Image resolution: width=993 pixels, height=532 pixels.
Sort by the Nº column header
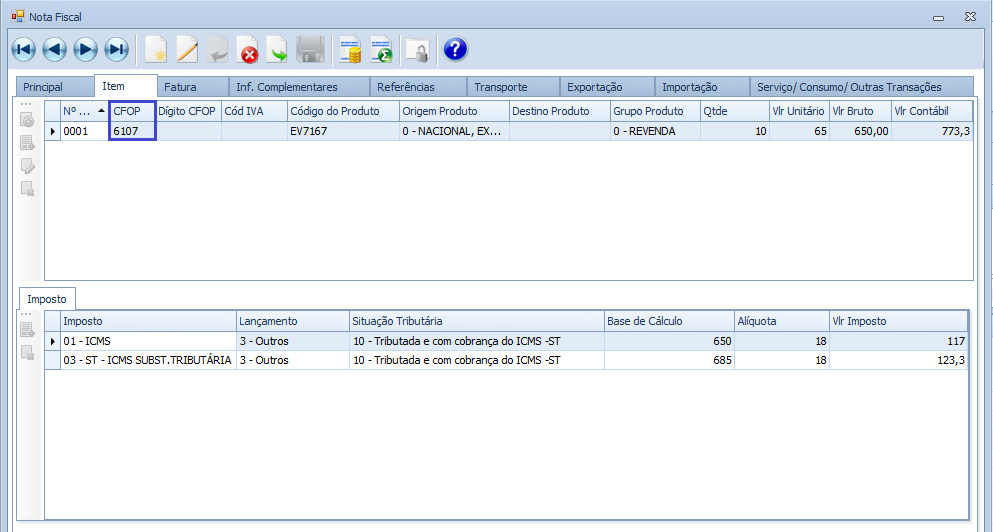[x=78, y=111]
